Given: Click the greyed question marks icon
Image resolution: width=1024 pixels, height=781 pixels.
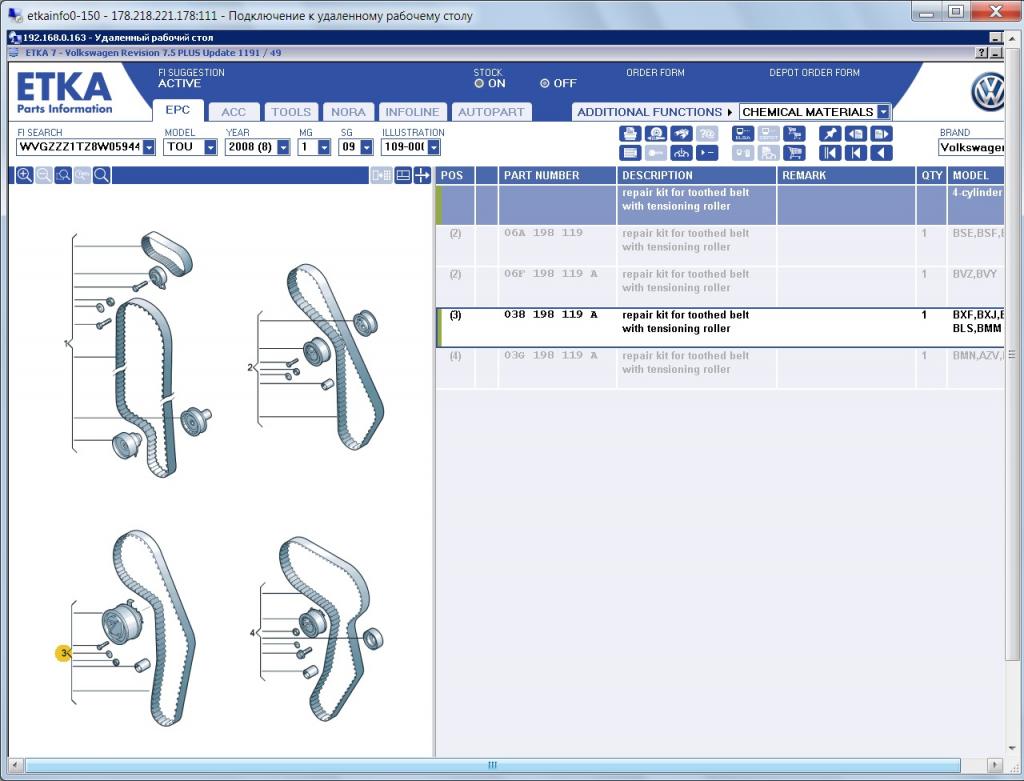Looking at the screenshot, I should pyautogui.click(x=707, y=134).
